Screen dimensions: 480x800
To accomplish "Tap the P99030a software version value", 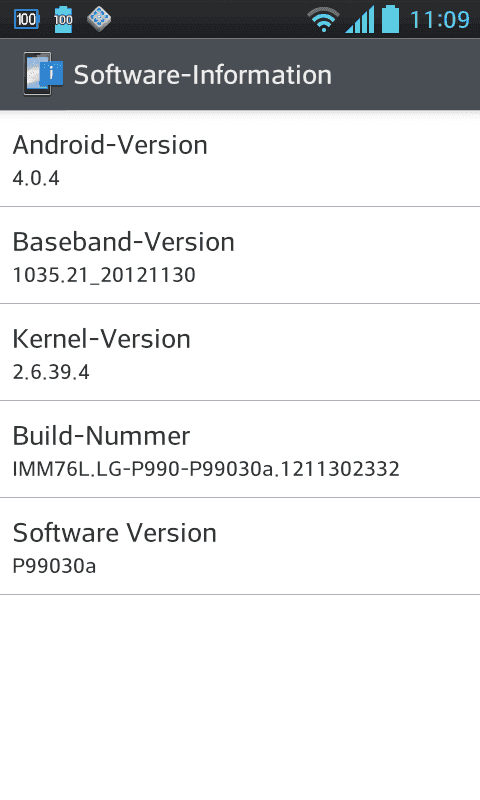I will click(54, 566).
